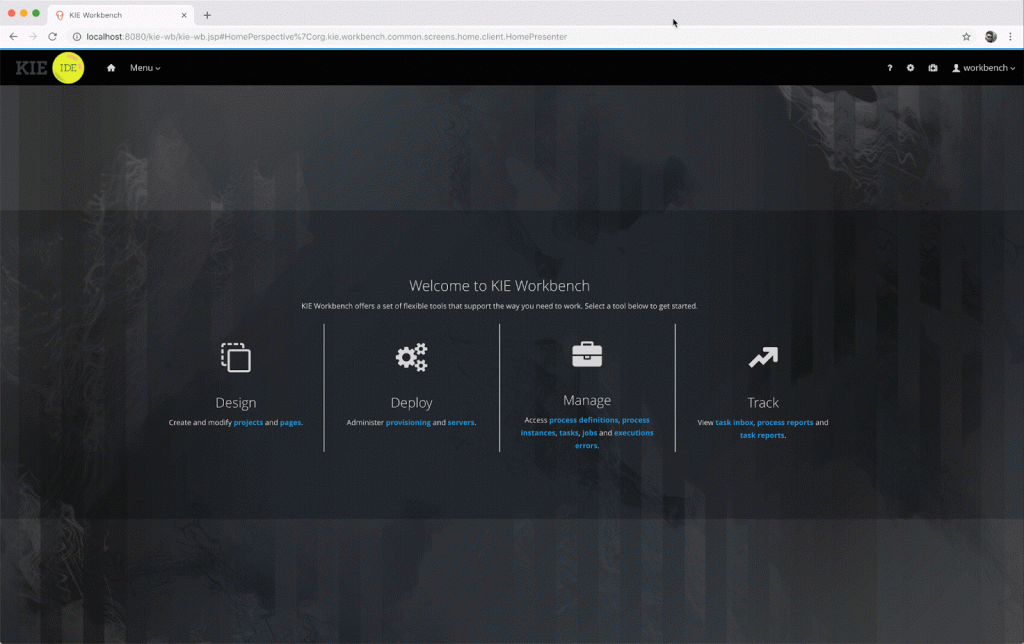
Task: Reload the page with the refresh icon
Action: [52, 37]
